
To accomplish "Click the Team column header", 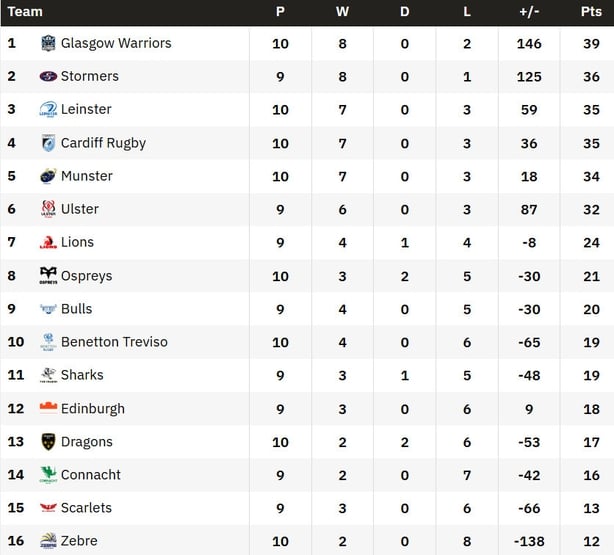I will coord(25,12).
